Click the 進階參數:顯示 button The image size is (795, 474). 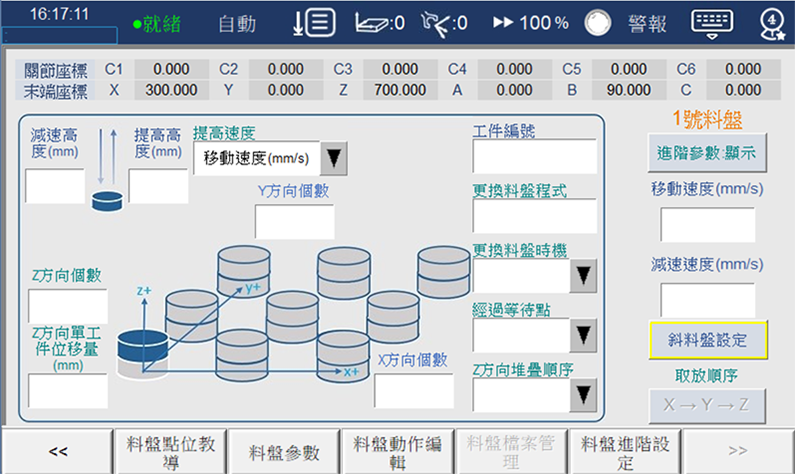pos(707,153)
